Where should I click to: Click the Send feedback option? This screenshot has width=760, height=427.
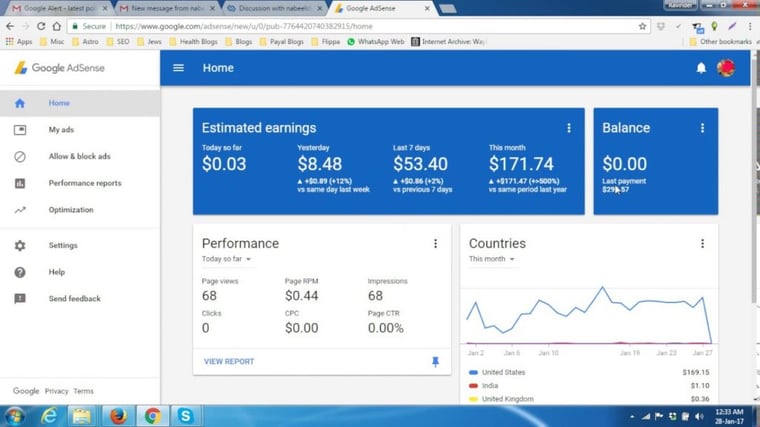pyautogui.click(x=74, y=299)
